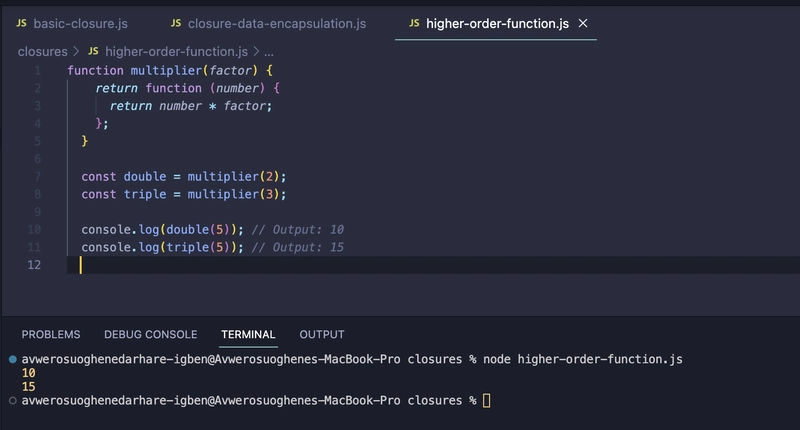Expand the breadcrumb ellipsis symbol list

(268, 51)
